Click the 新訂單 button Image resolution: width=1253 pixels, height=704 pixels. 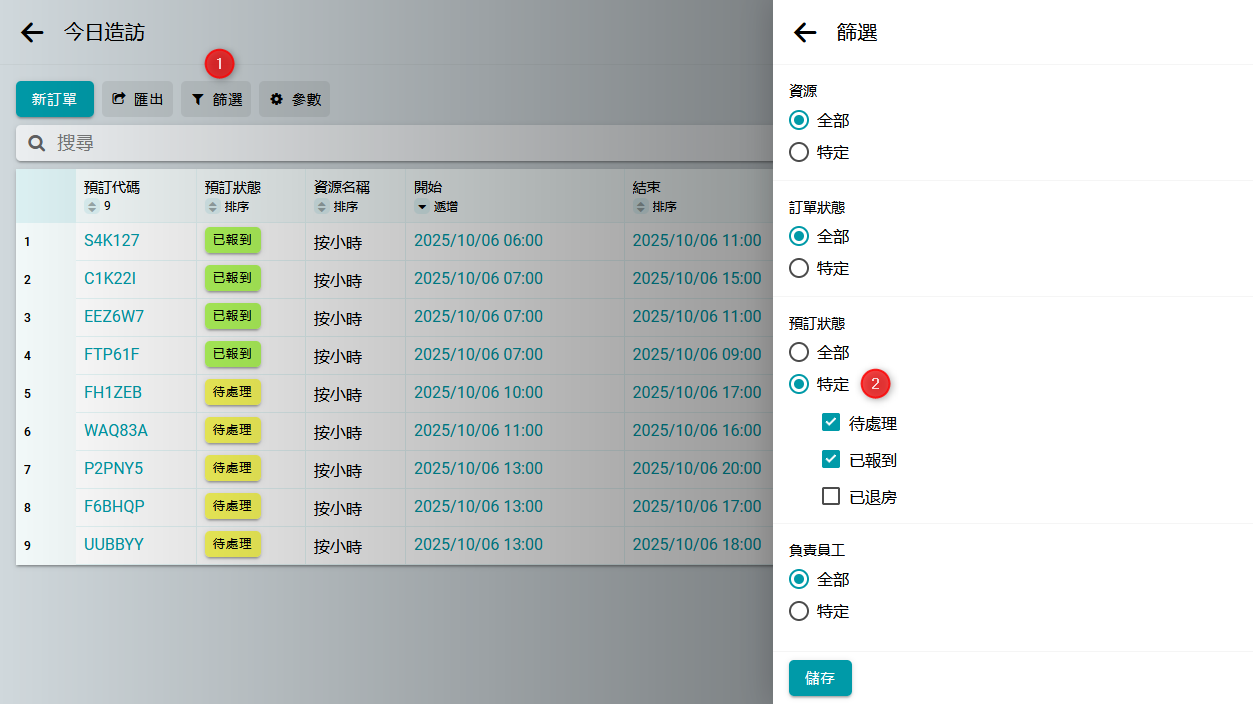pos(54,99)
